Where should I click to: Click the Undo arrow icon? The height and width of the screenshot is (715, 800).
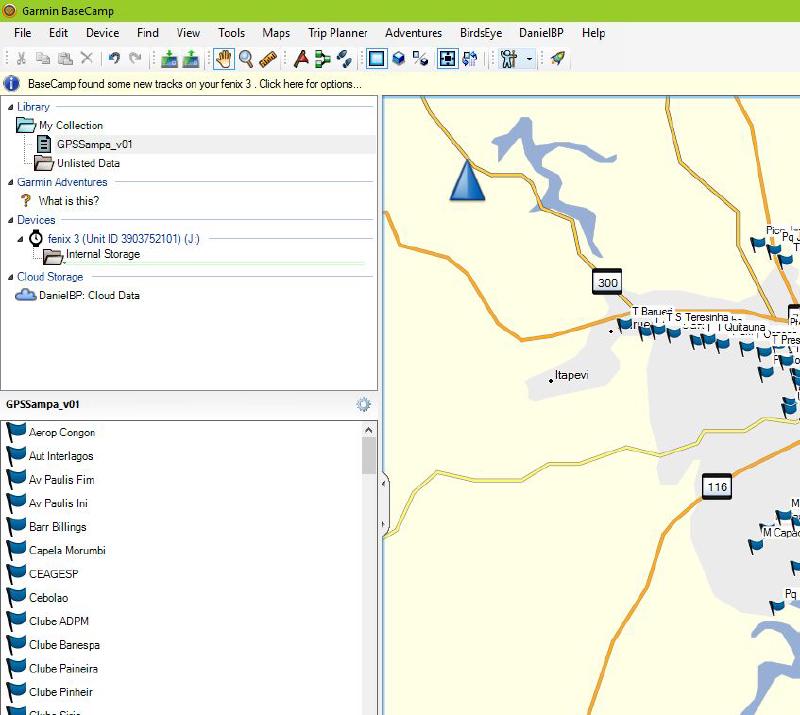pyautogui.click(x=114, y=59)
